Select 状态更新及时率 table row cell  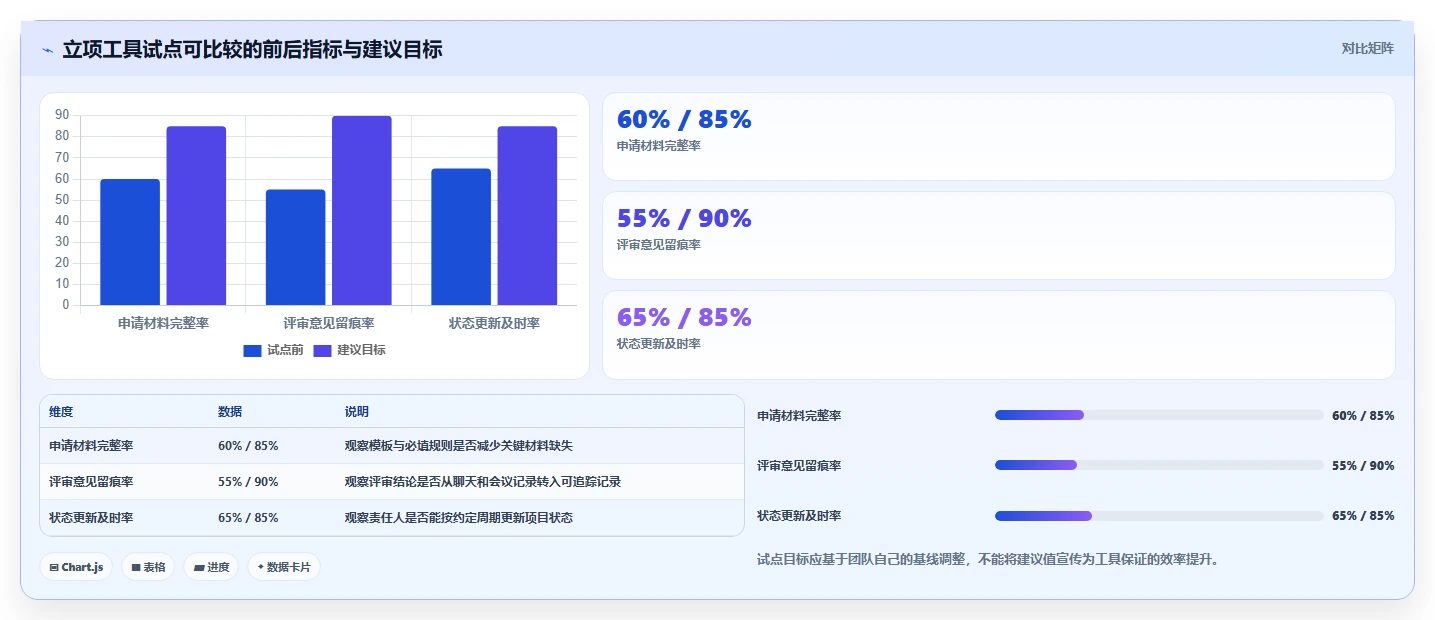click(91, 518)
